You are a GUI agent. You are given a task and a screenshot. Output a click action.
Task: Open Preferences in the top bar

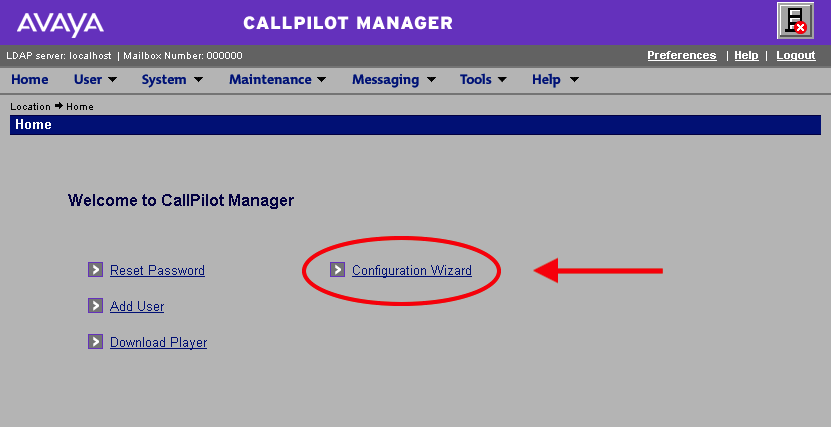tap(682, 55)
